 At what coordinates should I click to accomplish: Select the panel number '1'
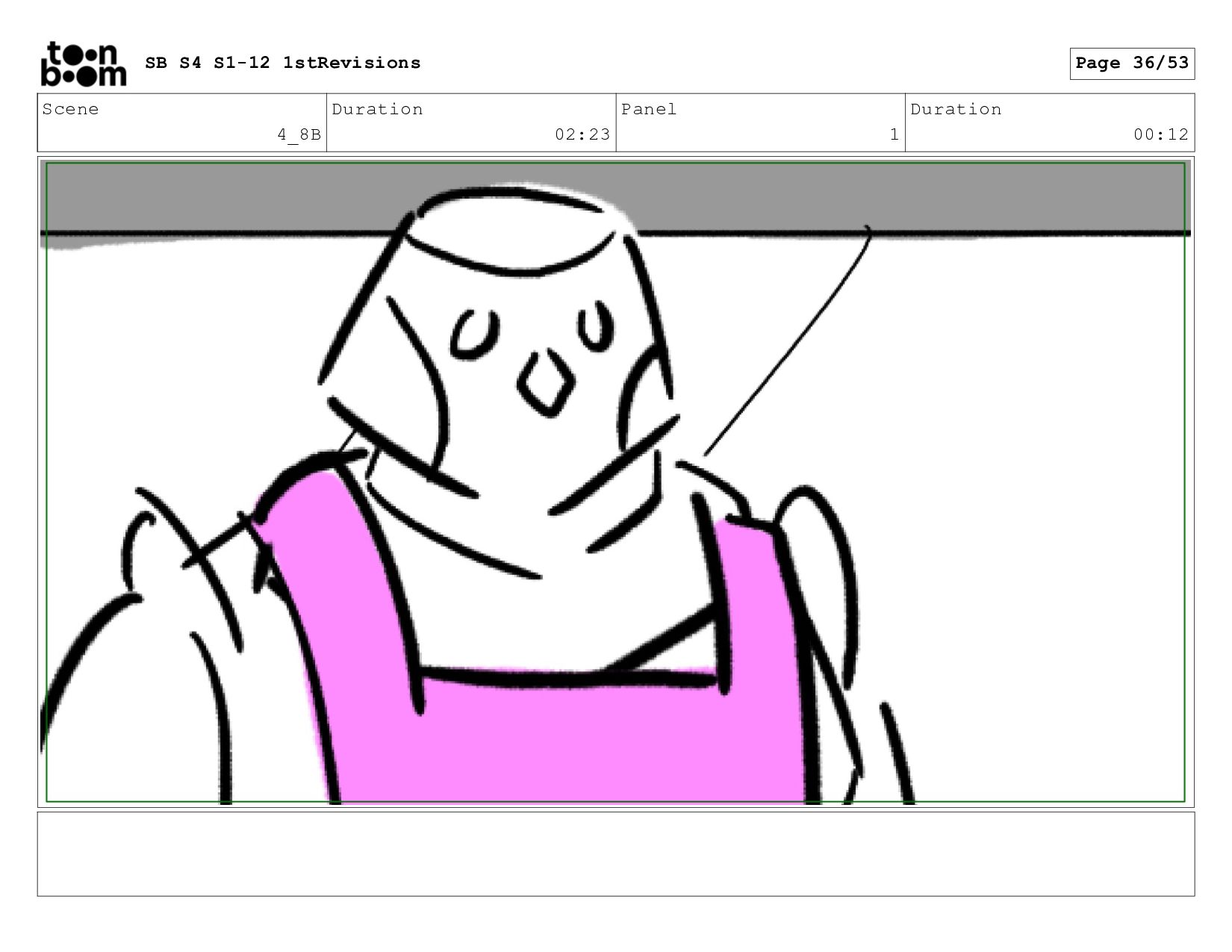coord(894,134)
